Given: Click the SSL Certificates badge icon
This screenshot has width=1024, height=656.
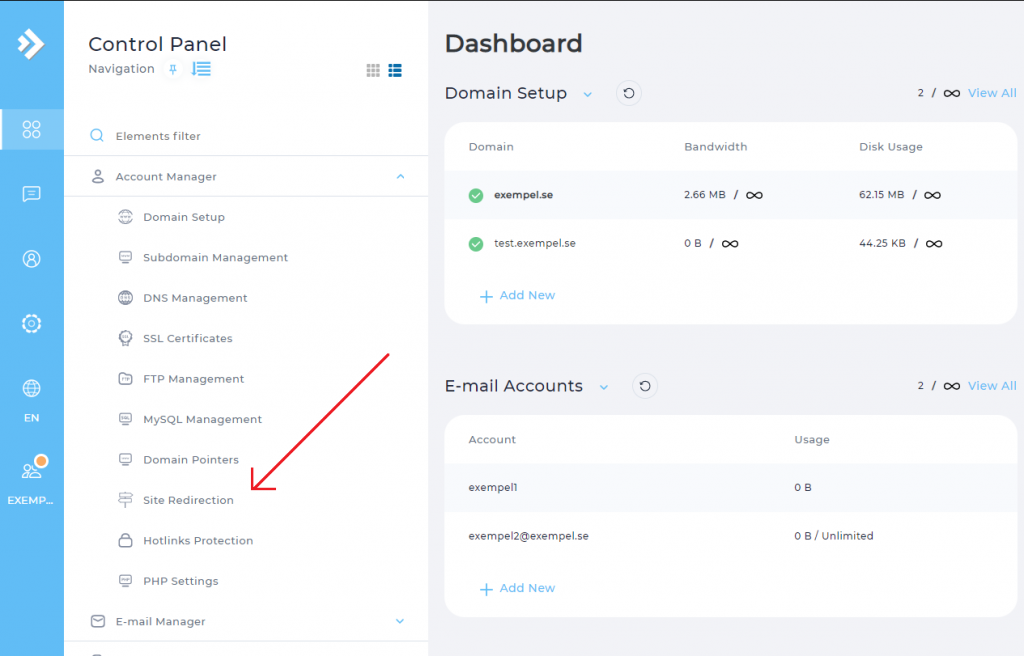Looking at the screenshot, I should (125, 338).
